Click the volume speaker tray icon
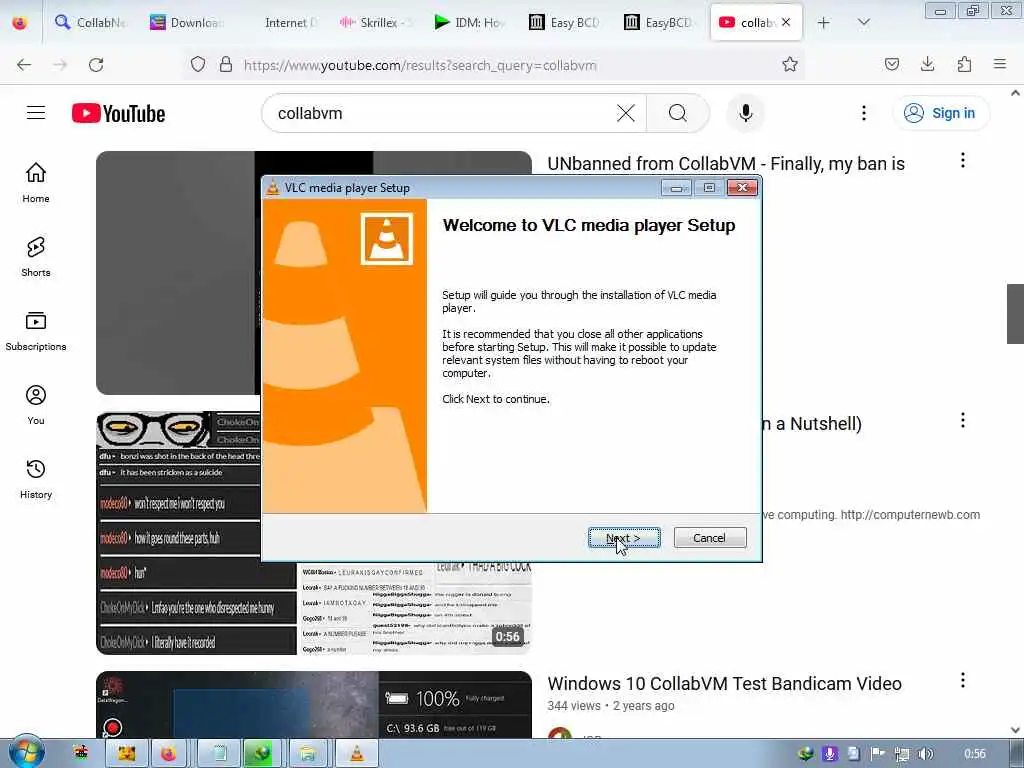 click(x=925, y=754)
